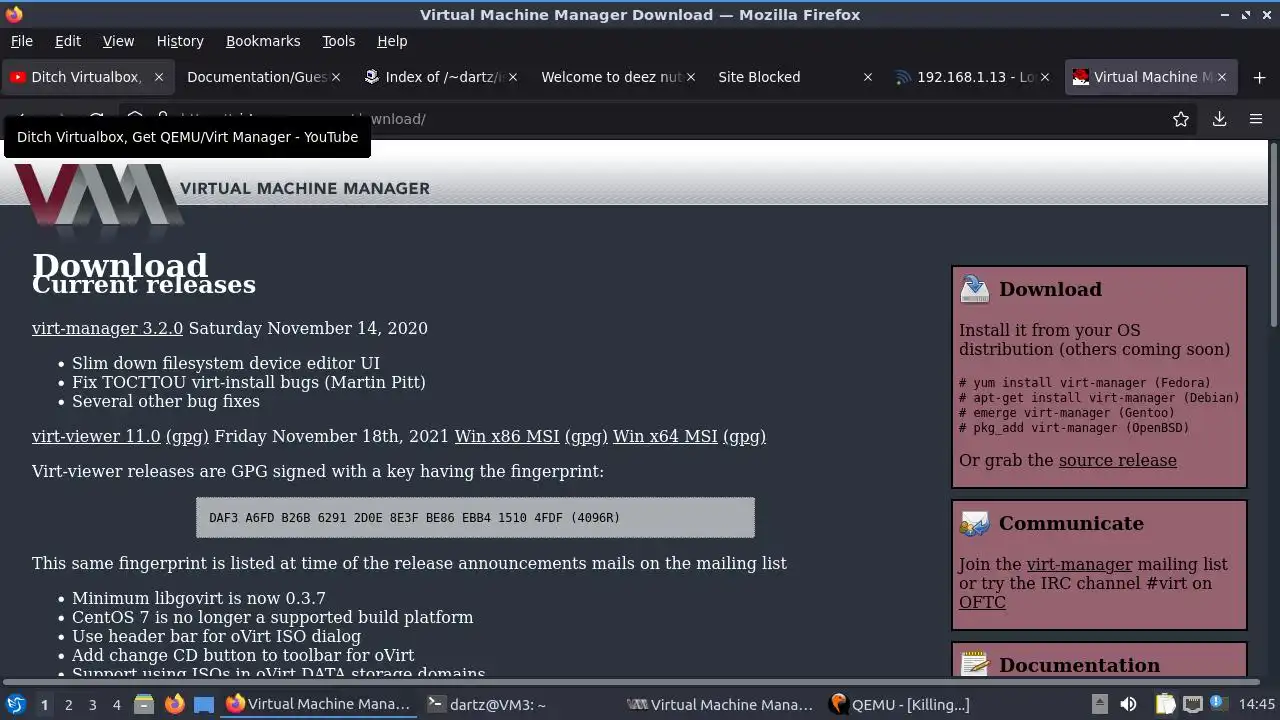Viewport: 1280px width, 720px height.
Task: Open the Win x64 MSI link
Action: (x=665, y=436)
